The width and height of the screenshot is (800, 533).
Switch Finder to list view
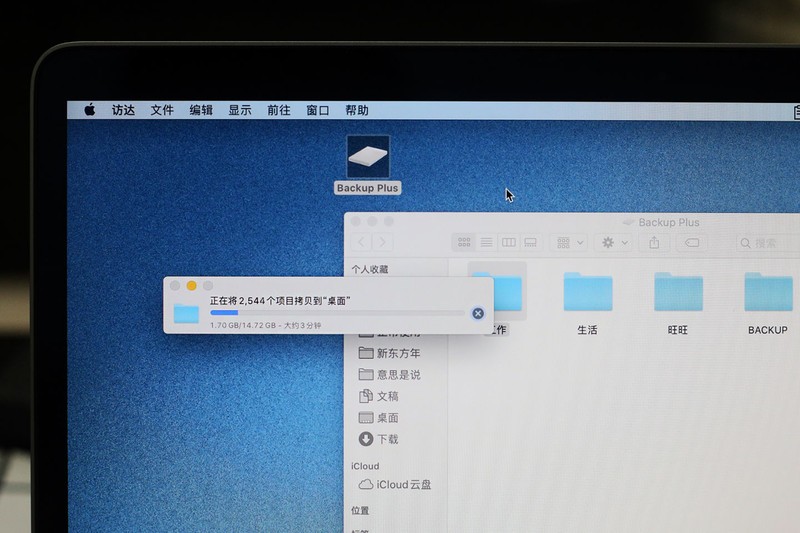tap(486, 242)
